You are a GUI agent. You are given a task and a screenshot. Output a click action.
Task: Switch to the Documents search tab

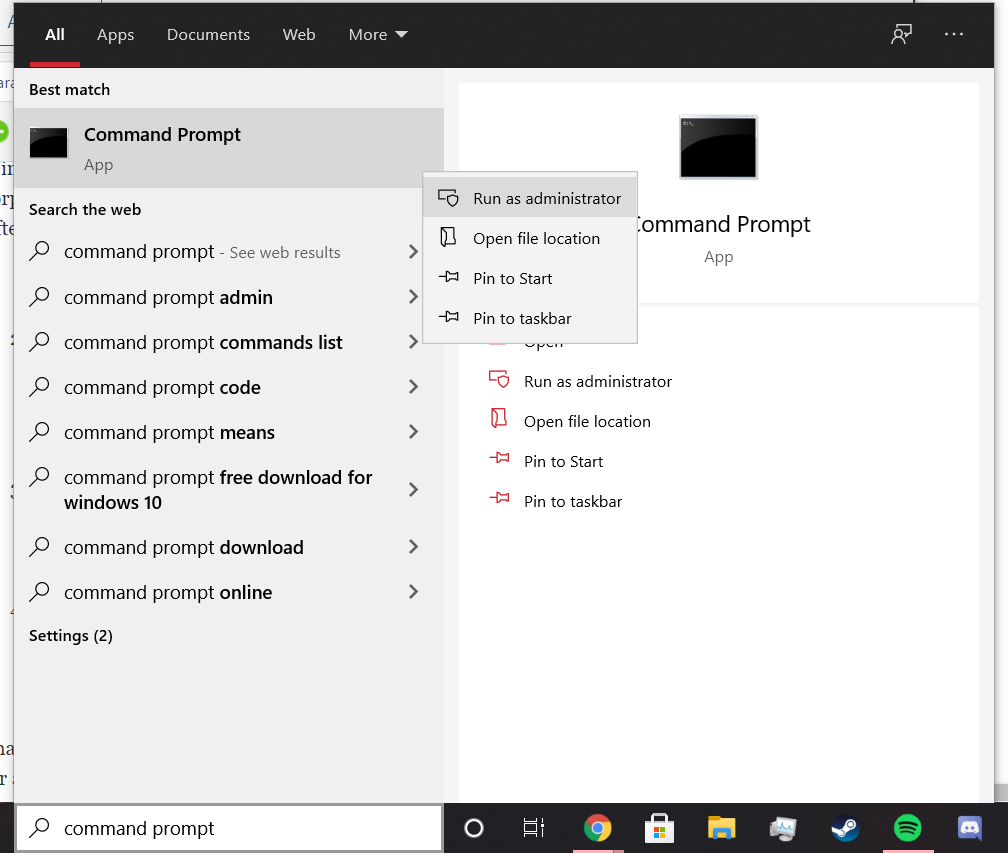click(x=208, y=34)
